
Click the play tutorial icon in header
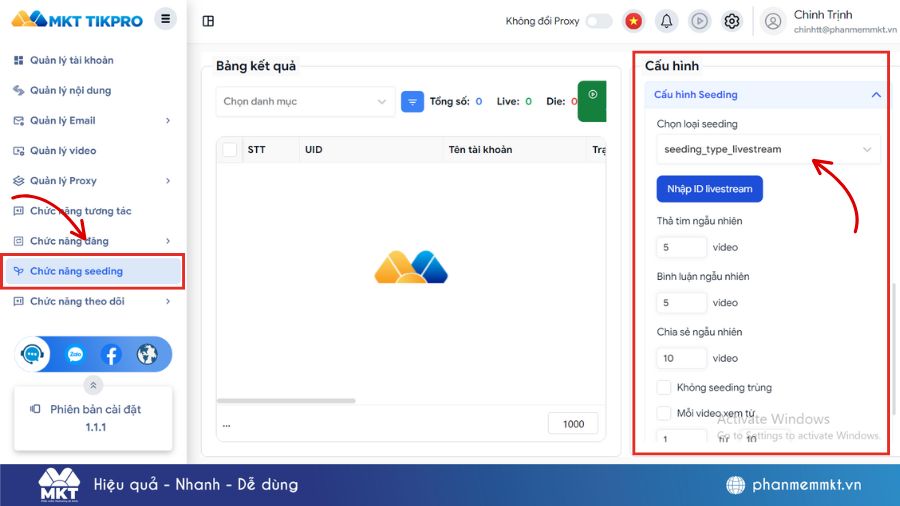[699, 21]
